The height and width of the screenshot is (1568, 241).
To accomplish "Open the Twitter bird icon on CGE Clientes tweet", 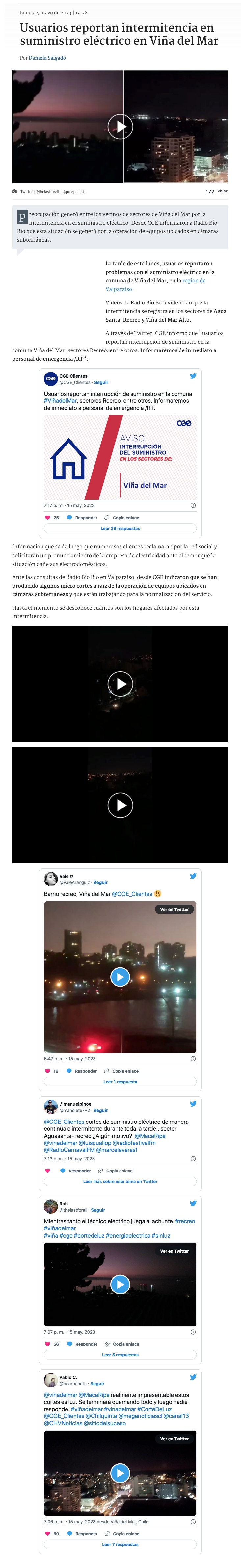I will (193, 375).
